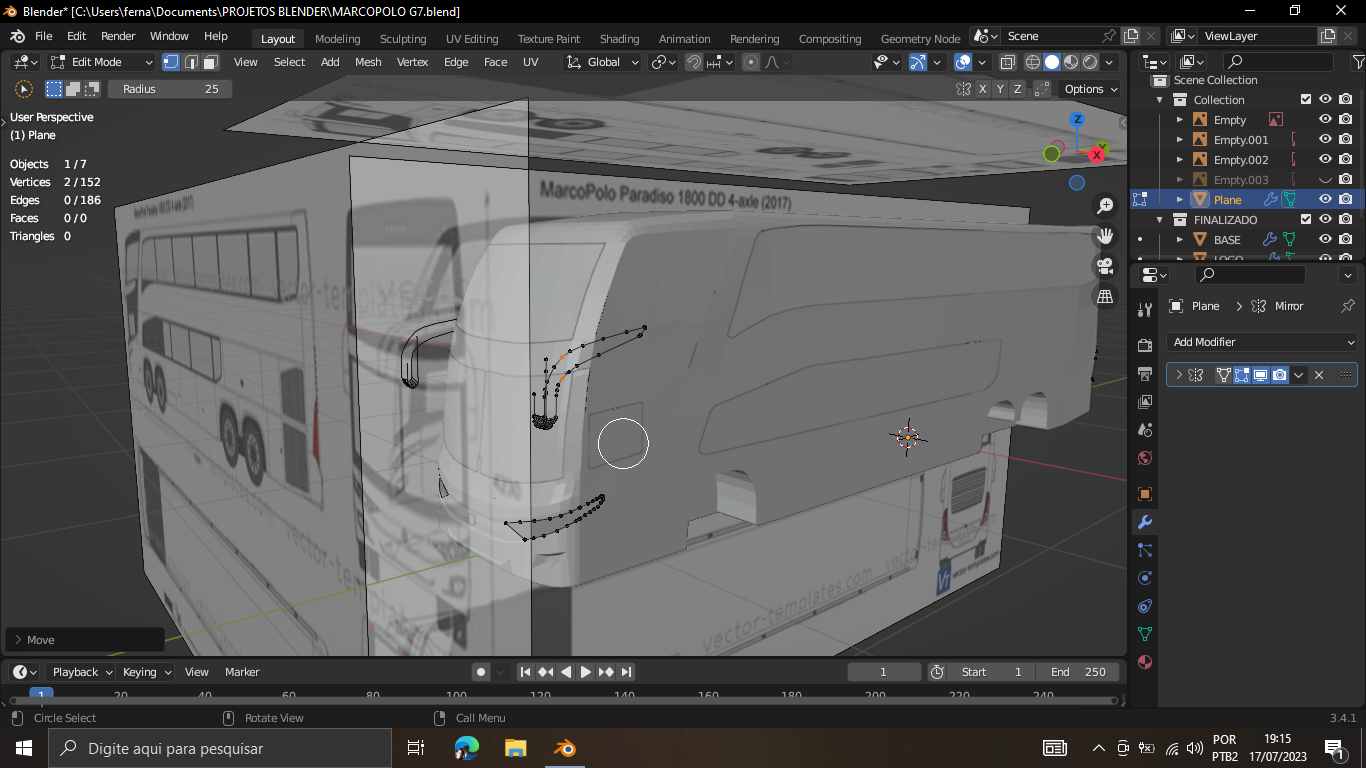Hide the Plane object in the outliner
The width and height of the screenshot is (1366, 768).
click(x=1325, y=199)
